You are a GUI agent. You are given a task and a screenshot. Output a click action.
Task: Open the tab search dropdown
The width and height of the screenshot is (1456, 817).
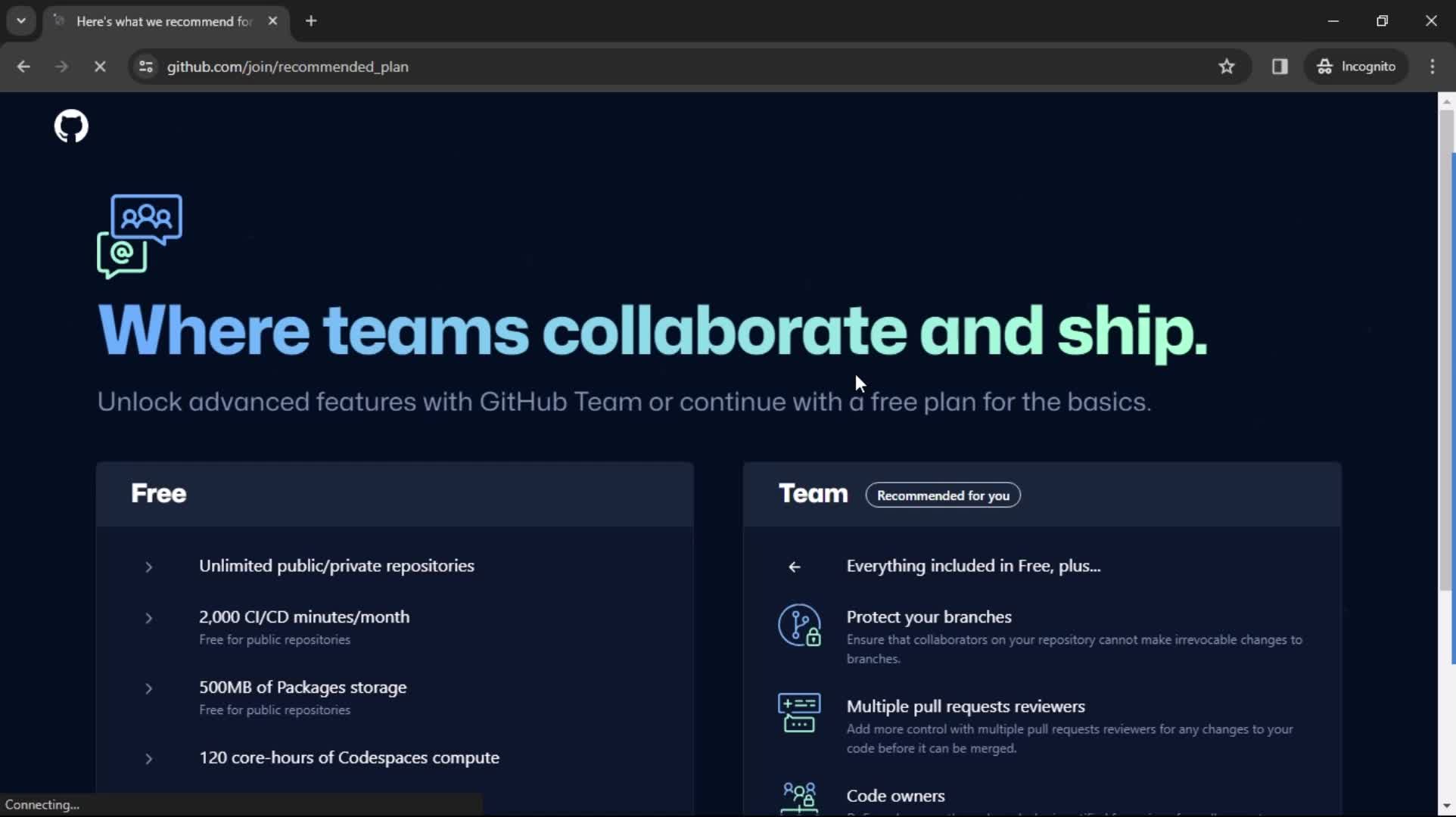[21, 21]
